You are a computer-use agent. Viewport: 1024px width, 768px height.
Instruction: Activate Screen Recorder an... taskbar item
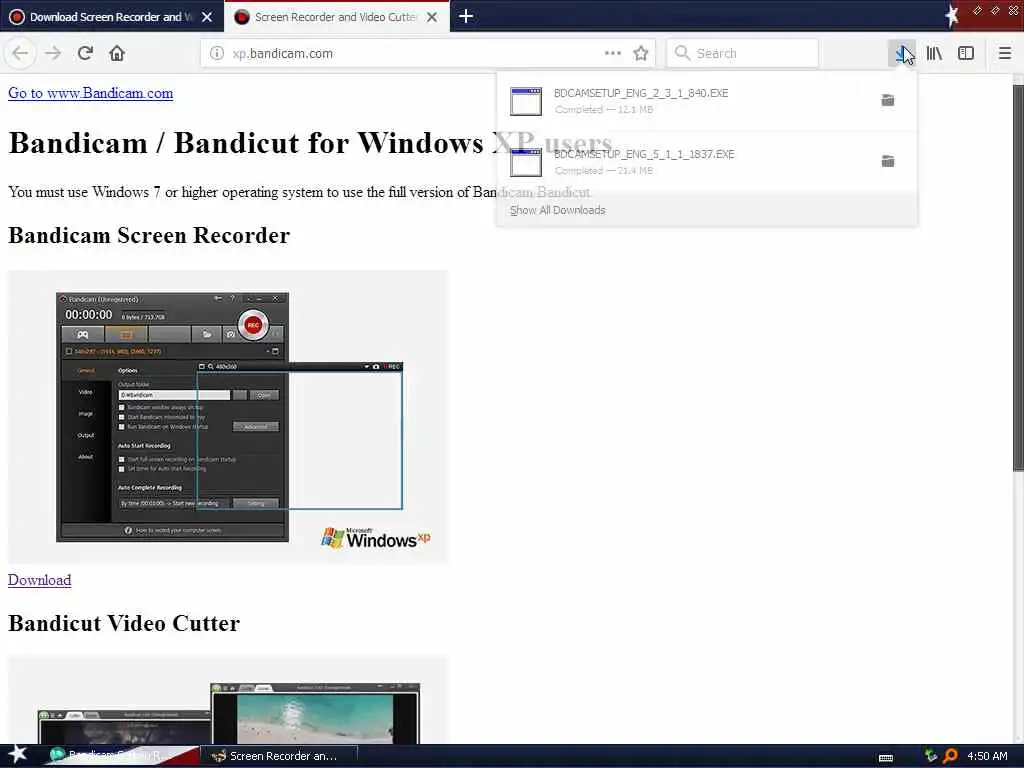278,756
